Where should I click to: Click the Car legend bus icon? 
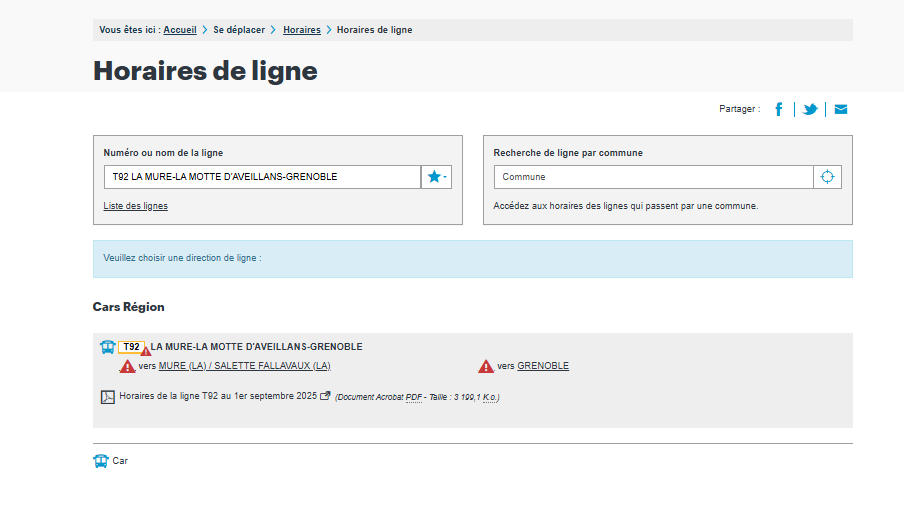pyautogui.click(x=100, y=461)
